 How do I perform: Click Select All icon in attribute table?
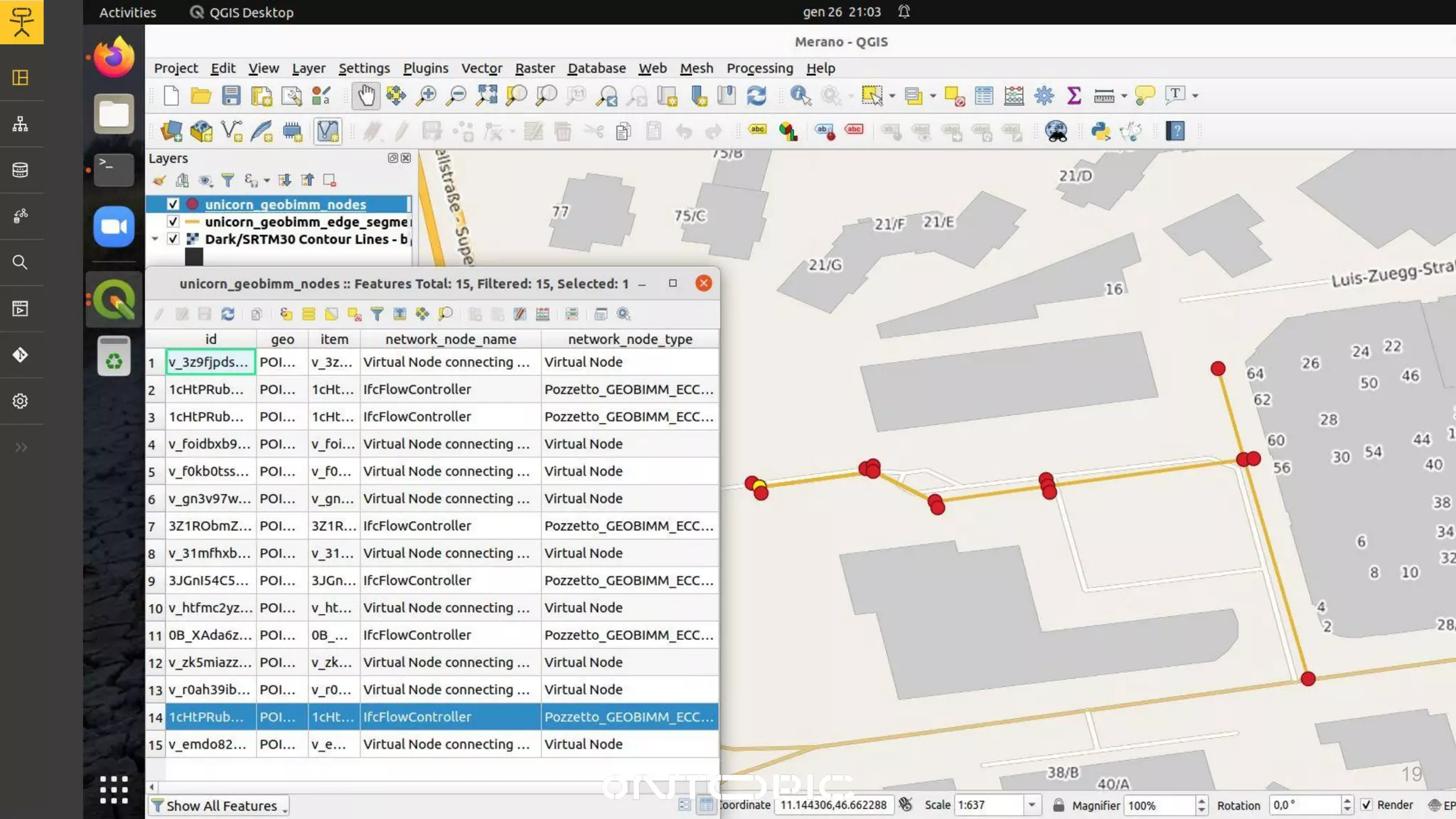(309, 314)
